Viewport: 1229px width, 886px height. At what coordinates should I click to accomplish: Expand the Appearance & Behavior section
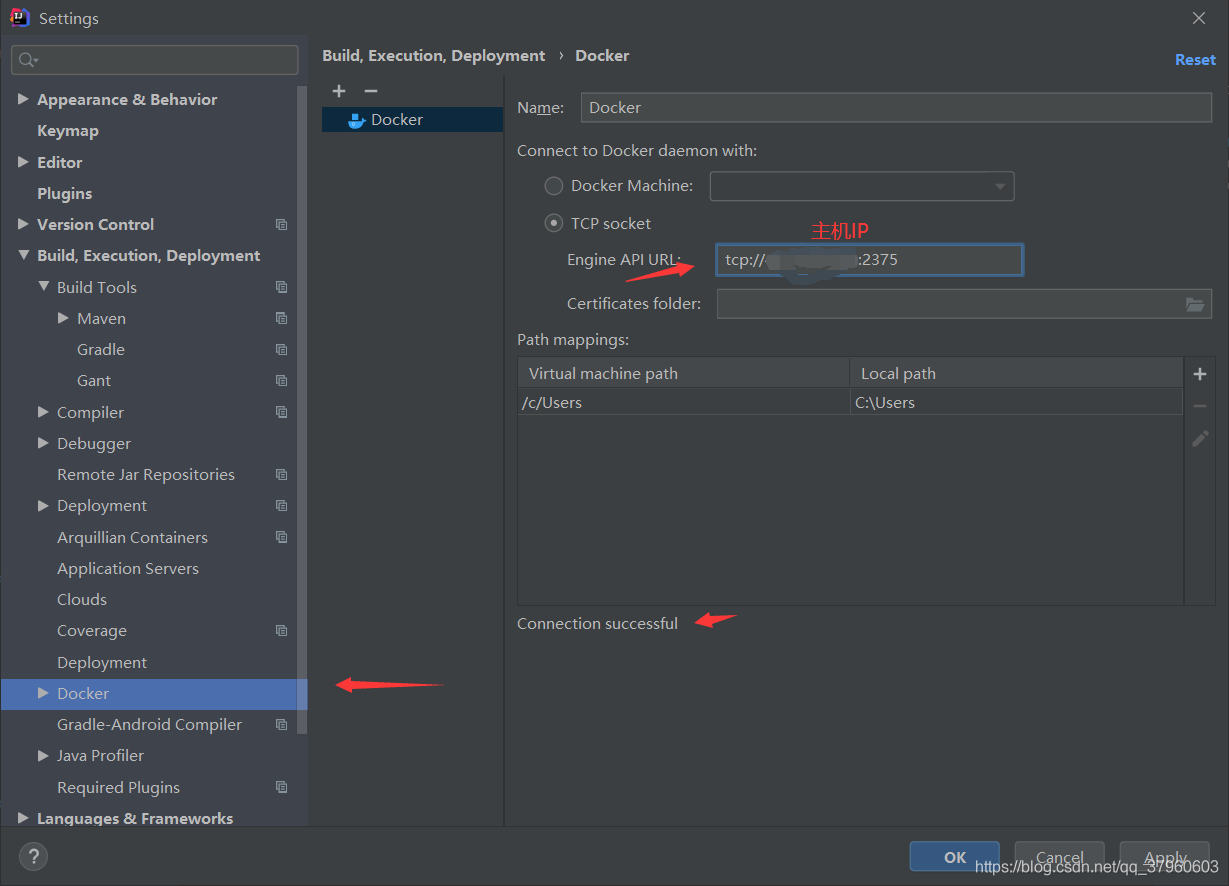pos(23,100)
